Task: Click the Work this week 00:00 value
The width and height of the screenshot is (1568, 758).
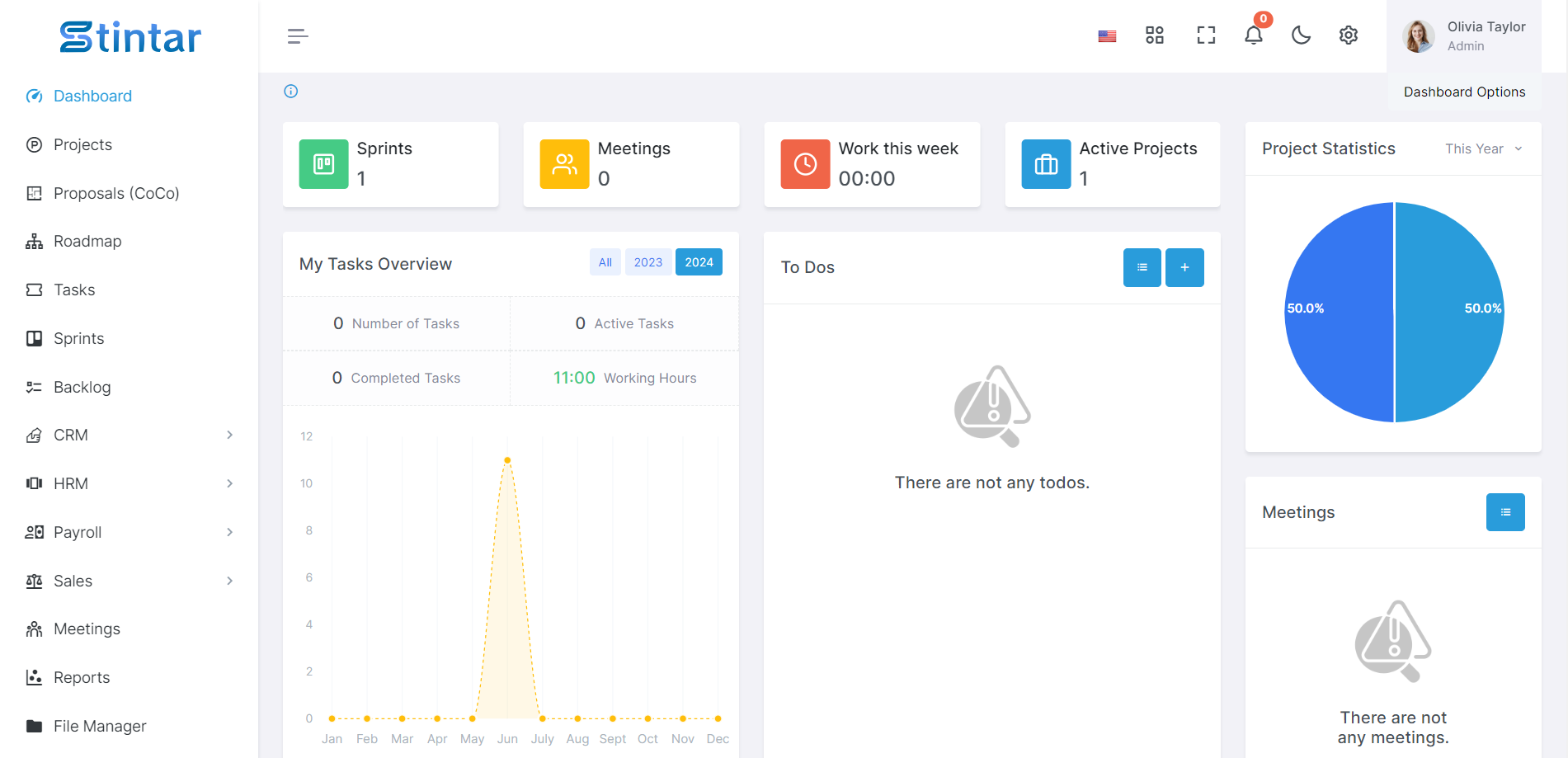Action: [867, 179]
